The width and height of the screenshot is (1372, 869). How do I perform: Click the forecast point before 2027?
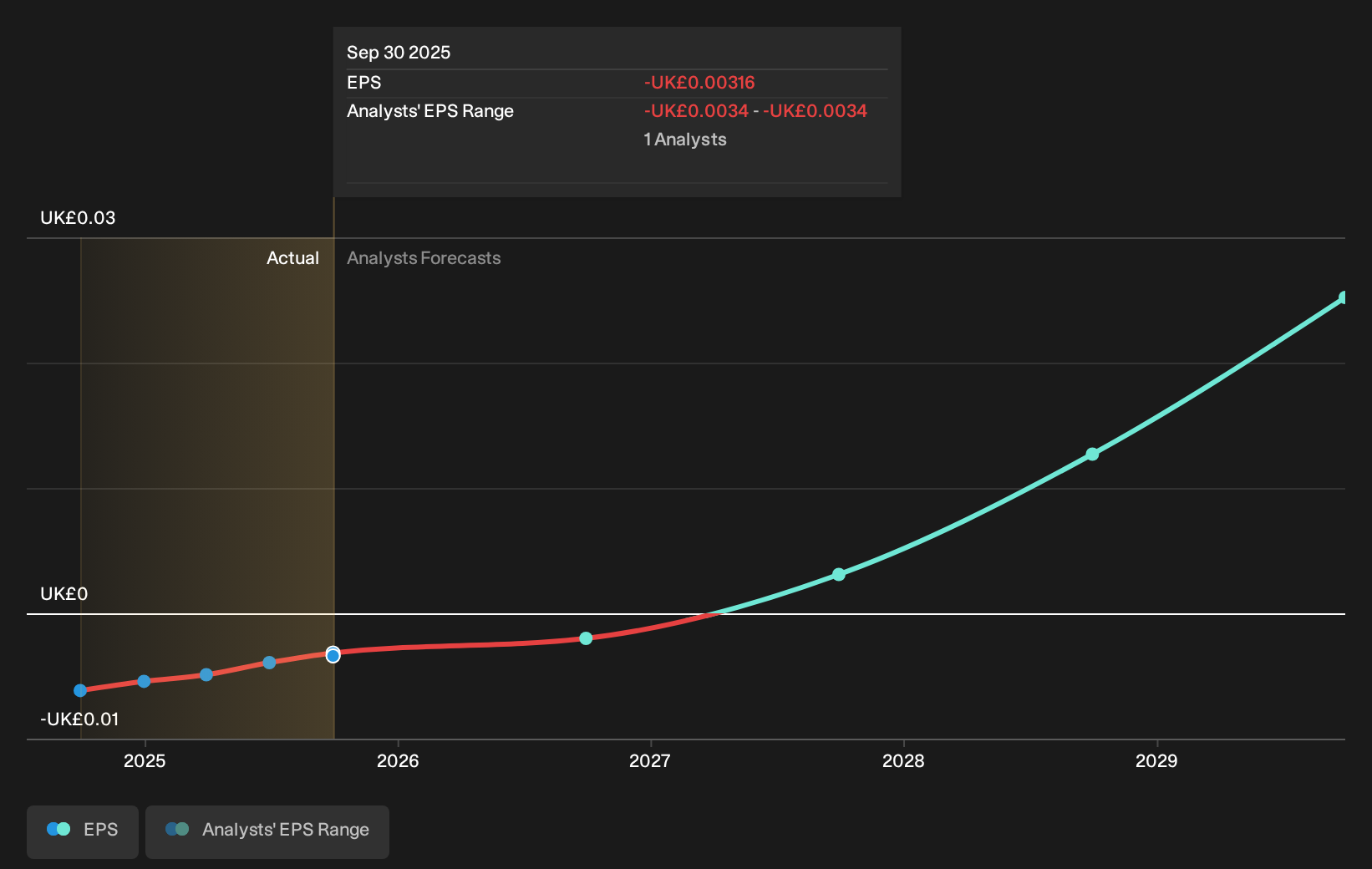tap(586, 638)
